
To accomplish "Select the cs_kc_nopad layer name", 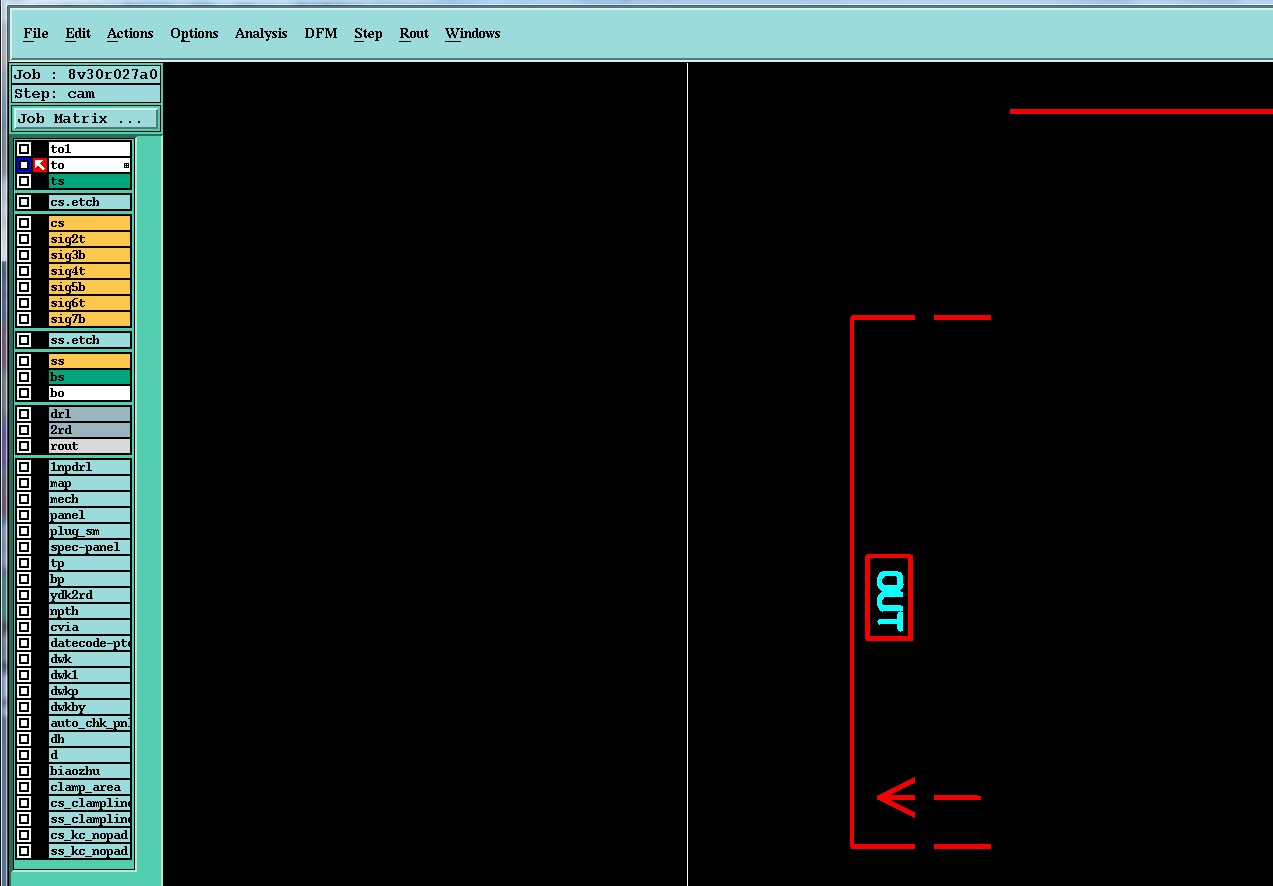I will [90, 835].
